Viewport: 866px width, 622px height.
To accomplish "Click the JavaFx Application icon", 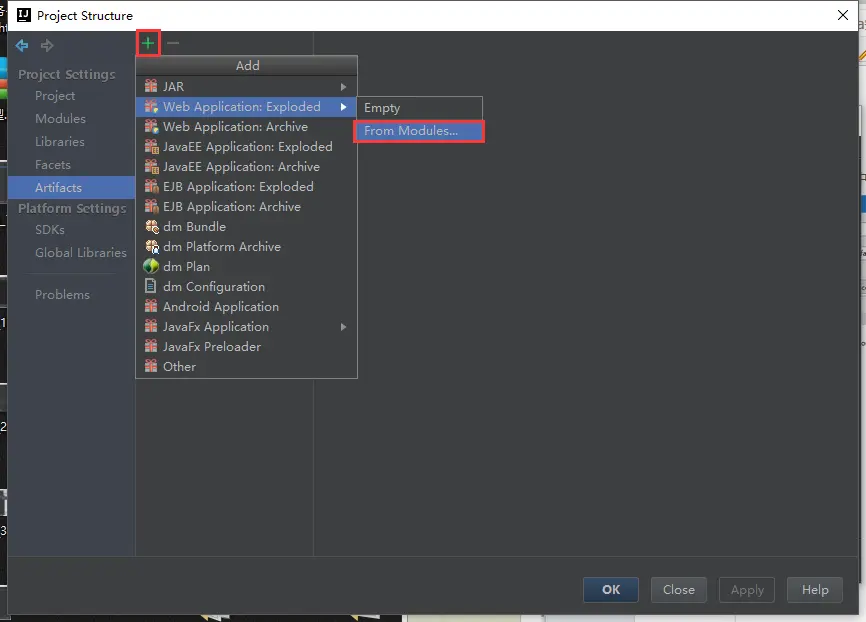I will (x=151, y=326).
